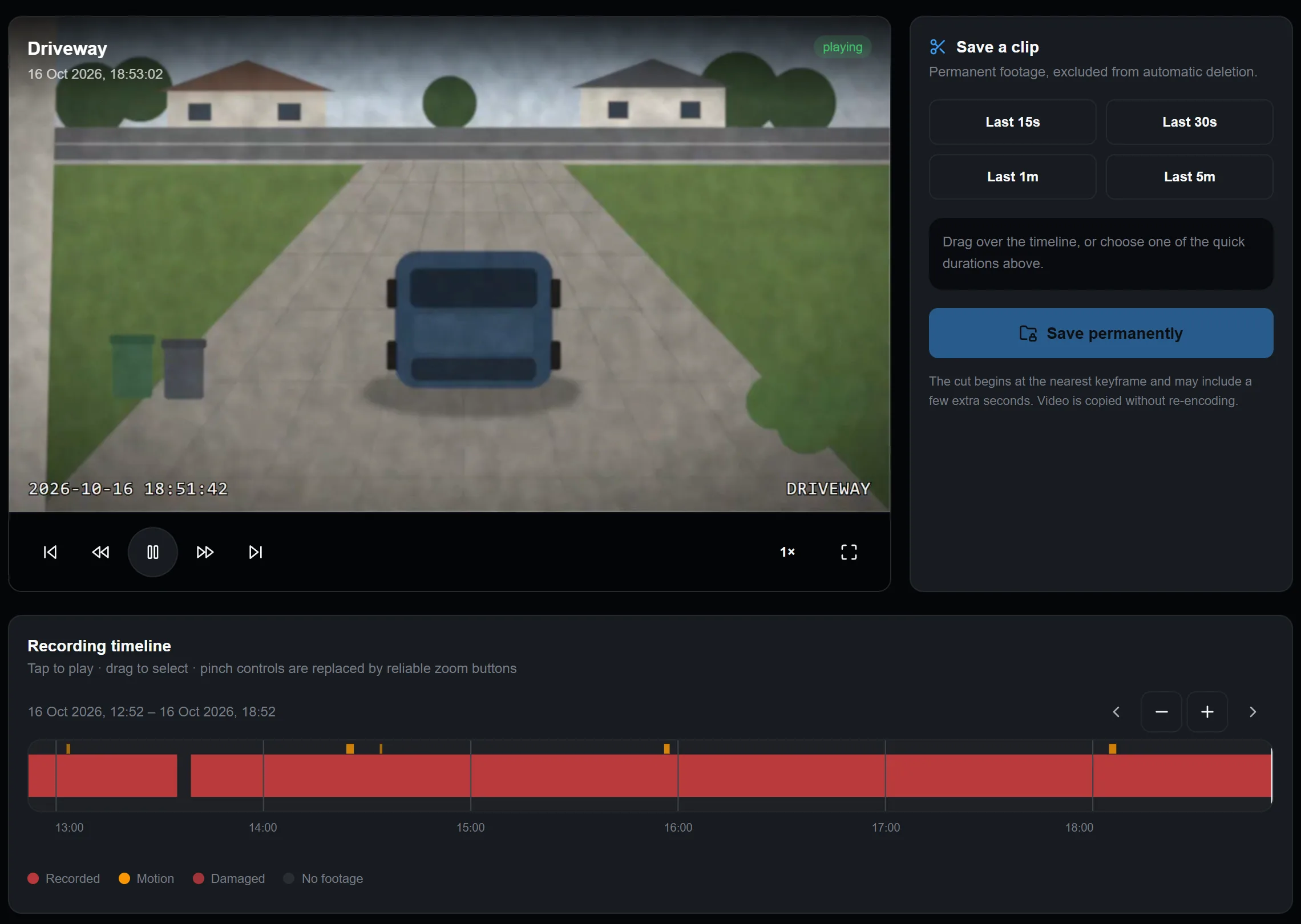This screenshot has width=1301, height=924.
Task: Click the 16:00 timeline label
Action: point(678,828)
